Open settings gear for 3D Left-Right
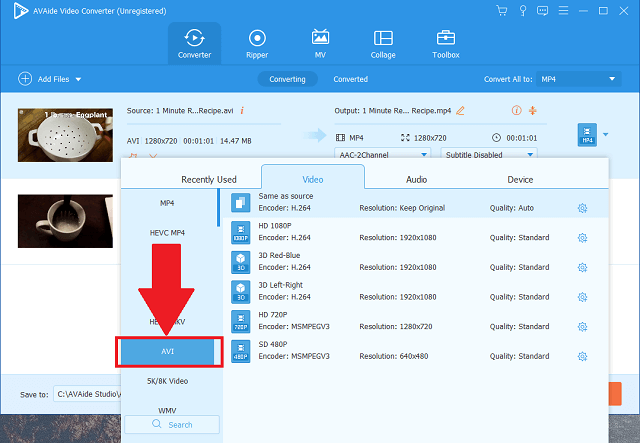 tap(582, 297)
